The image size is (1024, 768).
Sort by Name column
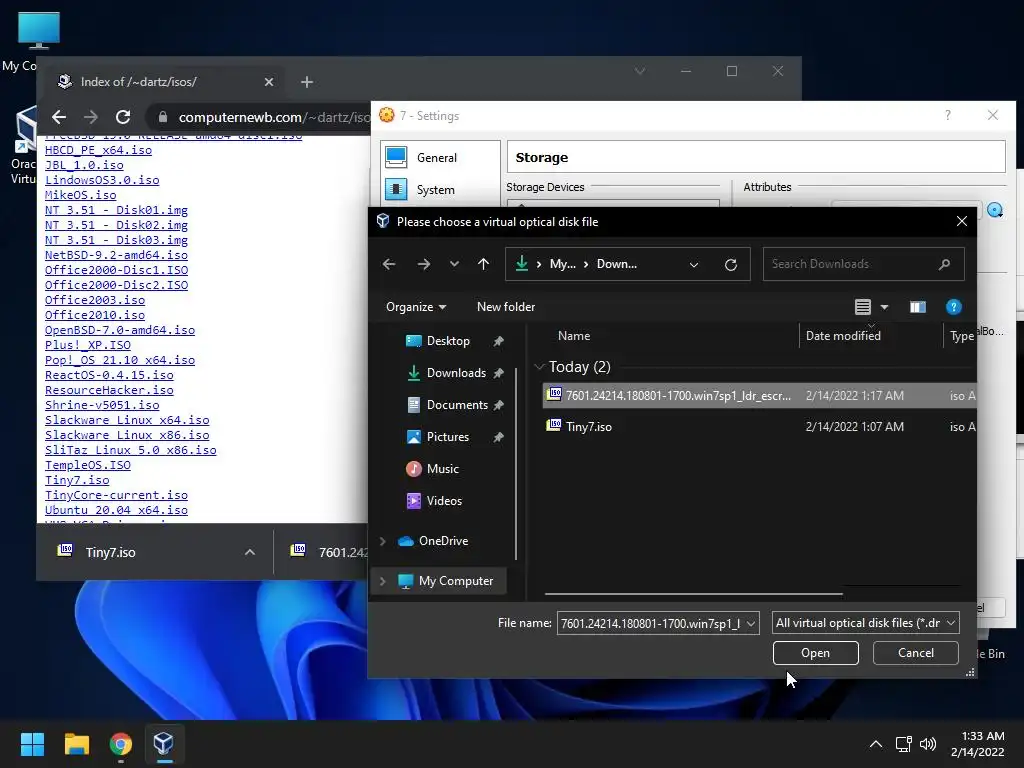coord(574,336)
